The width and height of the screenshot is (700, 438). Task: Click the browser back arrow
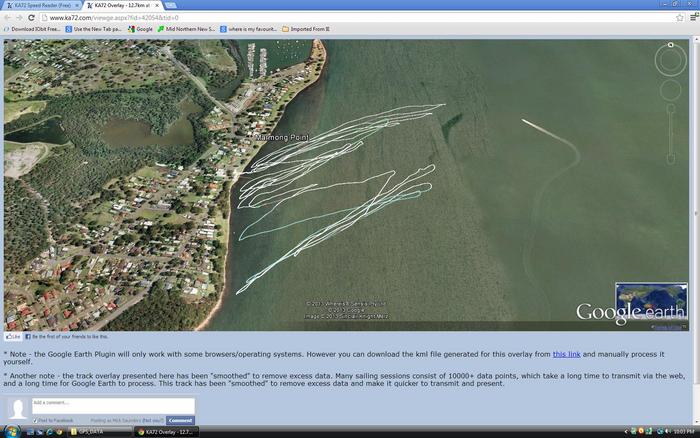(8, 18)
